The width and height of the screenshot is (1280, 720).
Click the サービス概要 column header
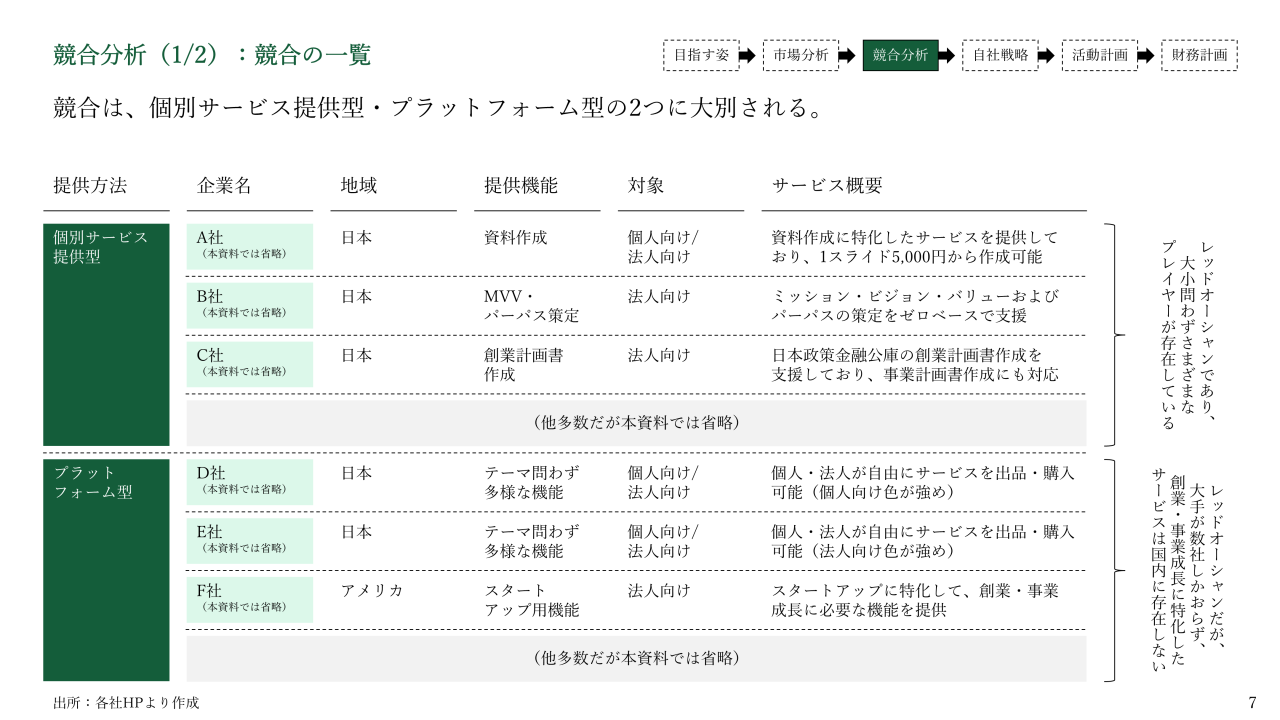[x=827, y=186]
